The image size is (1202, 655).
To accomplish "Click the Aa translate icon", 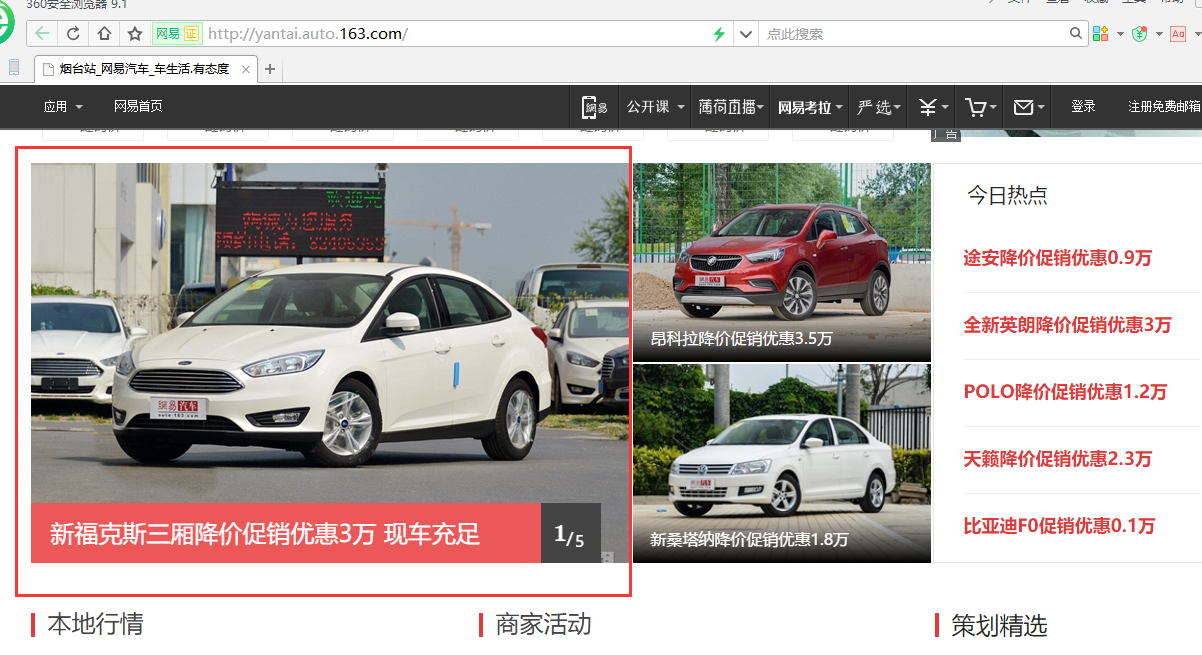I will tap(1178, 34).
